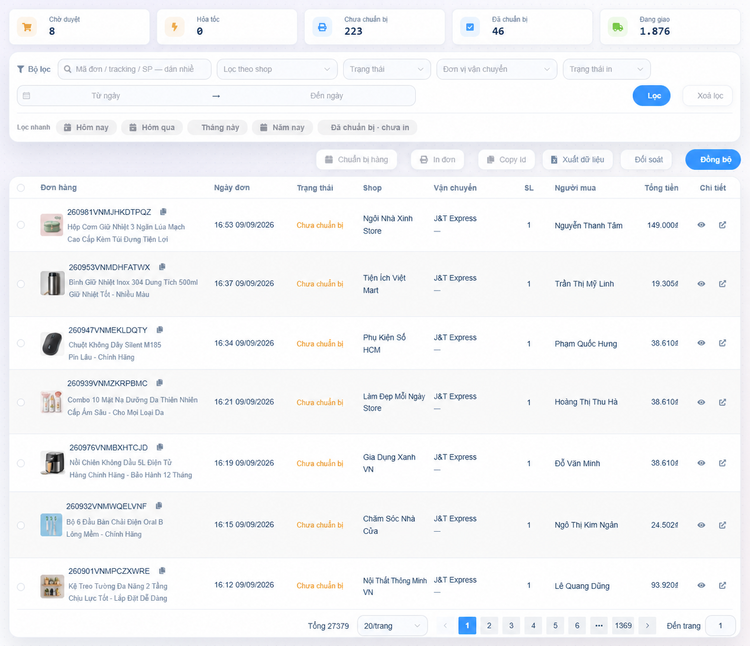Screen dimensions: 750x646
Task: Click the Chuẩn bị hàng button
Action: pos(357,160)
